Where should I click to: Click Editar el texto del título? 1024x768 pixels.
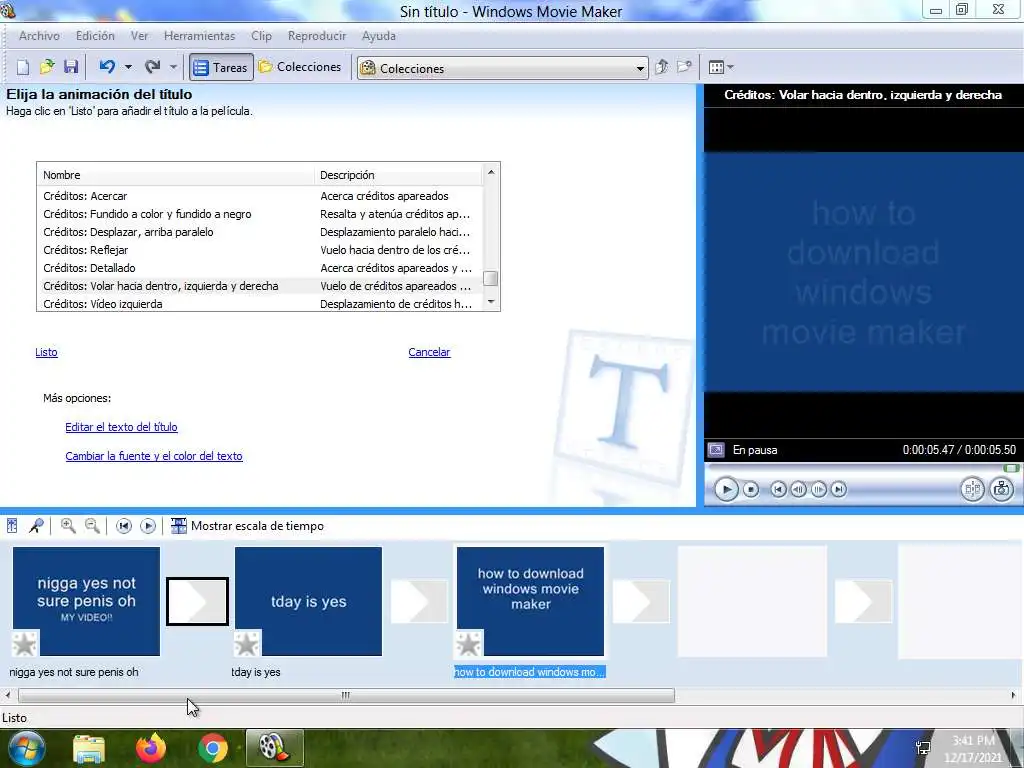click(121, 427)
